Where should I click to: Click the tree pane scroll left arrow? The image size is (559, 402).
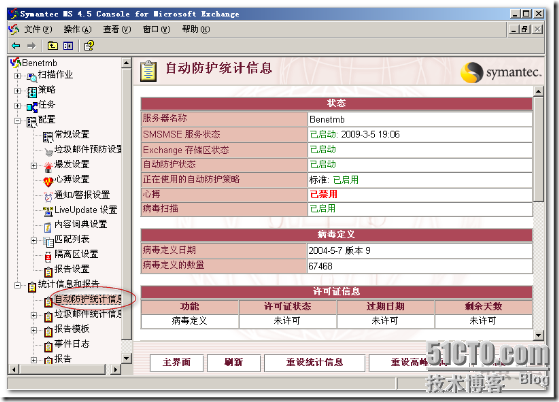(14, 369)
